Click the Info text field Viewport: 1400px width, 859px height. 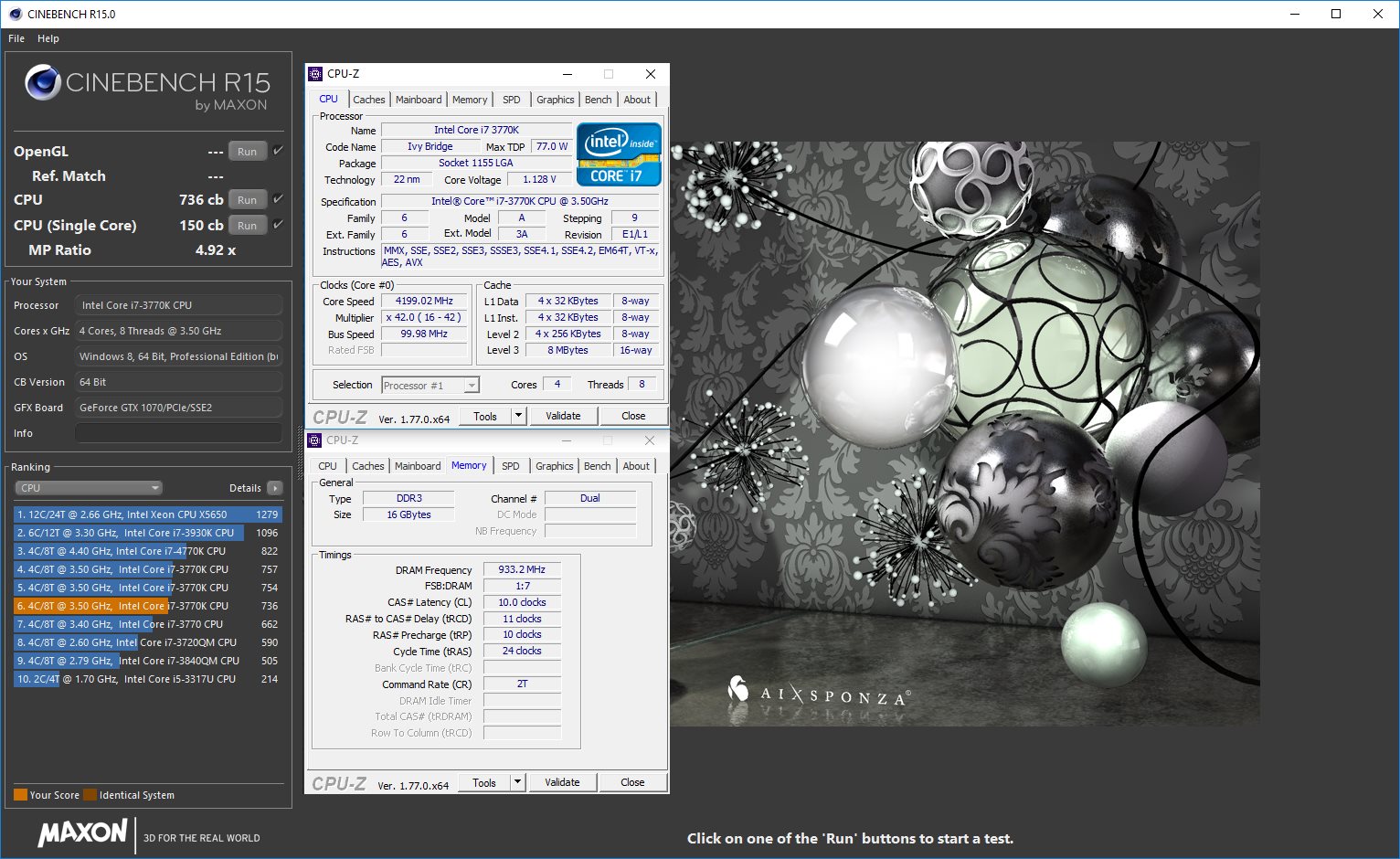point(178,433)
